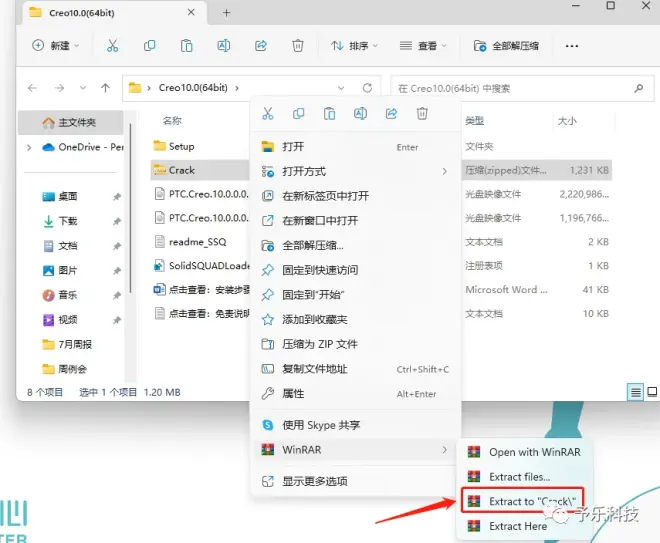Expand the chevron after the Creo10.0(64bit) breadcrumb
The width and height of the screenshot is (660, 543).
(x=237, y=88)
